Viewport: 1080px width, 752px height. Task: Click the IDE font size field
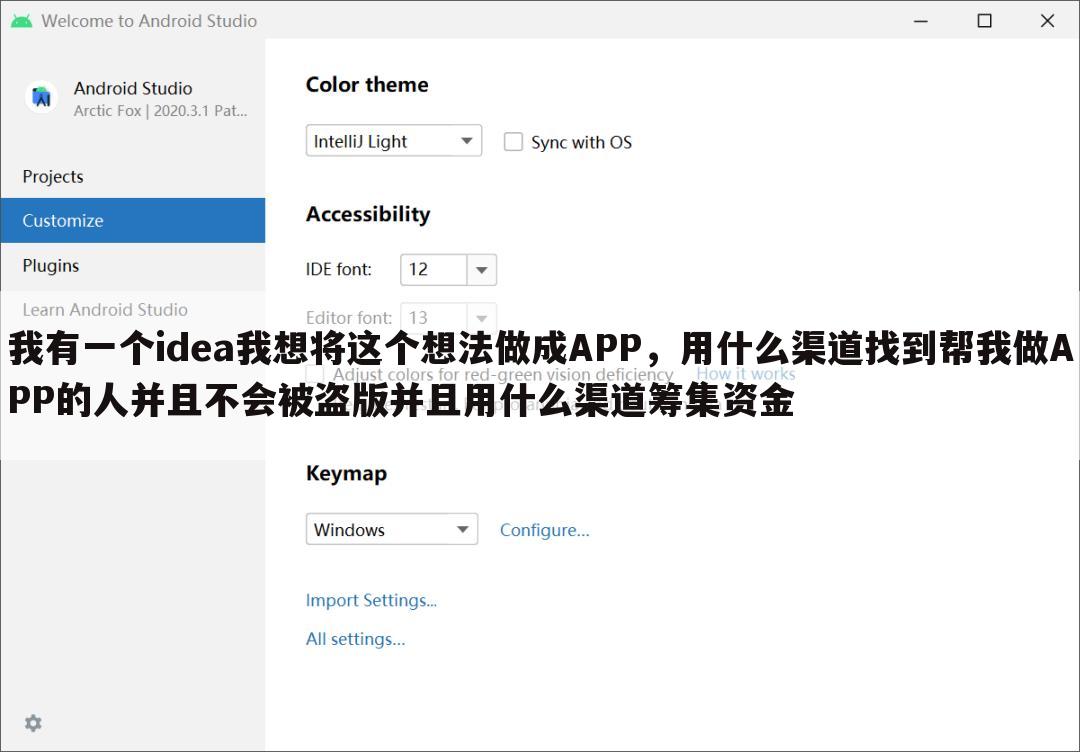(x=434, y=269)
